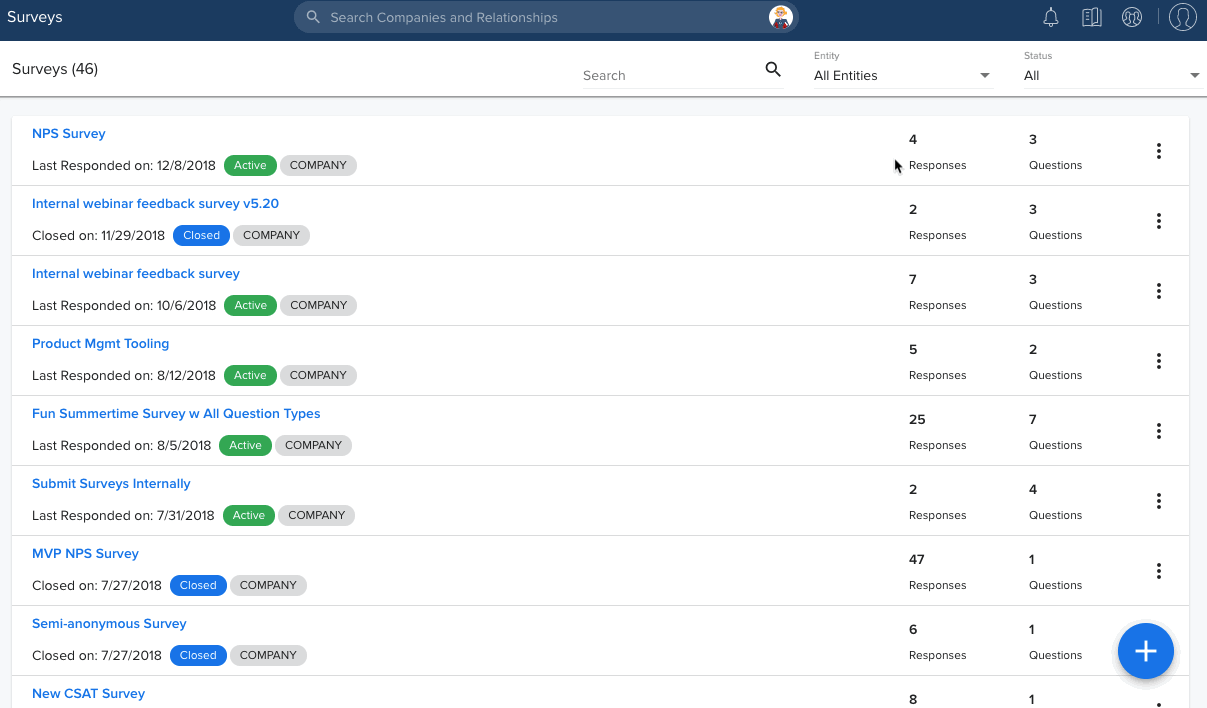This screenshot has height=708, width=1207.
Task: Click the avatar in global search bar
Action: tap(781, 17)
